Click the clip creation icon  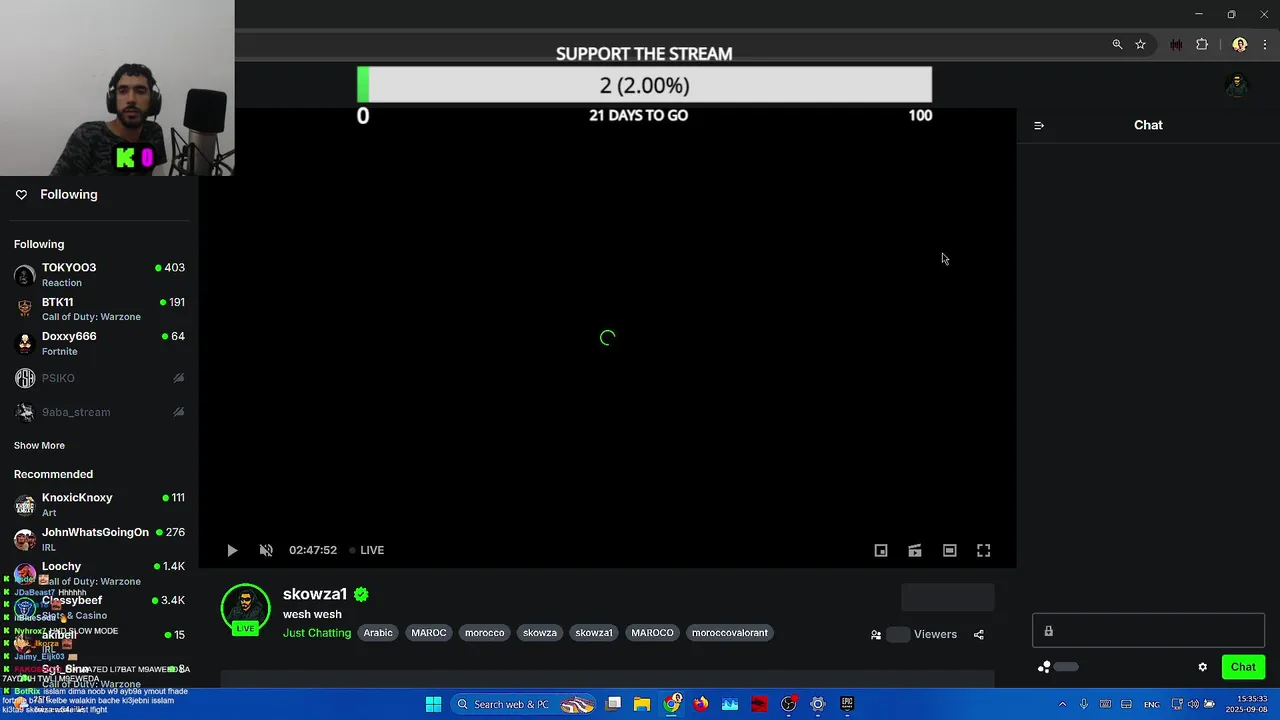pyautogui.click(x=915, y=550)
